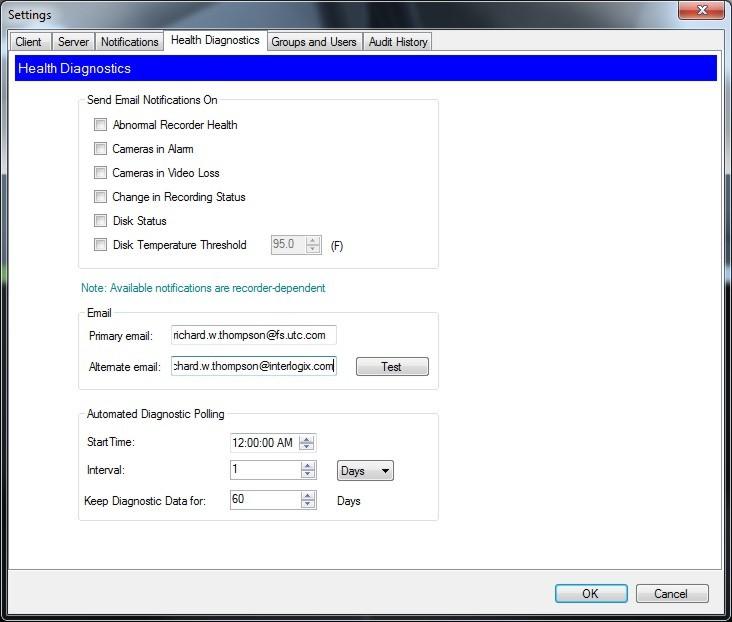Viewport: 732px width, 622px height.
Task: Click the Alternate email field
Action: click(253, 366)
